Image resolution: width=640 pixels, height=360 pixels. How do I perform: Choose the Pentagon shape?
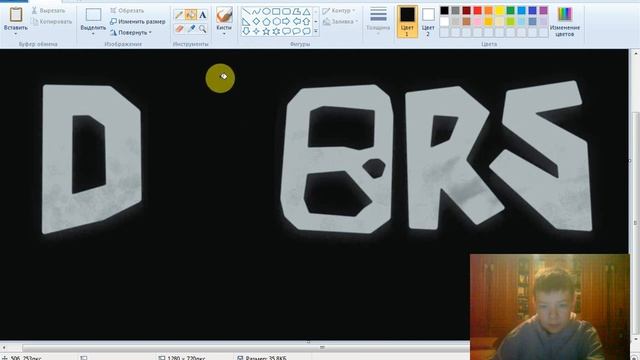click(x=266, y=21)
